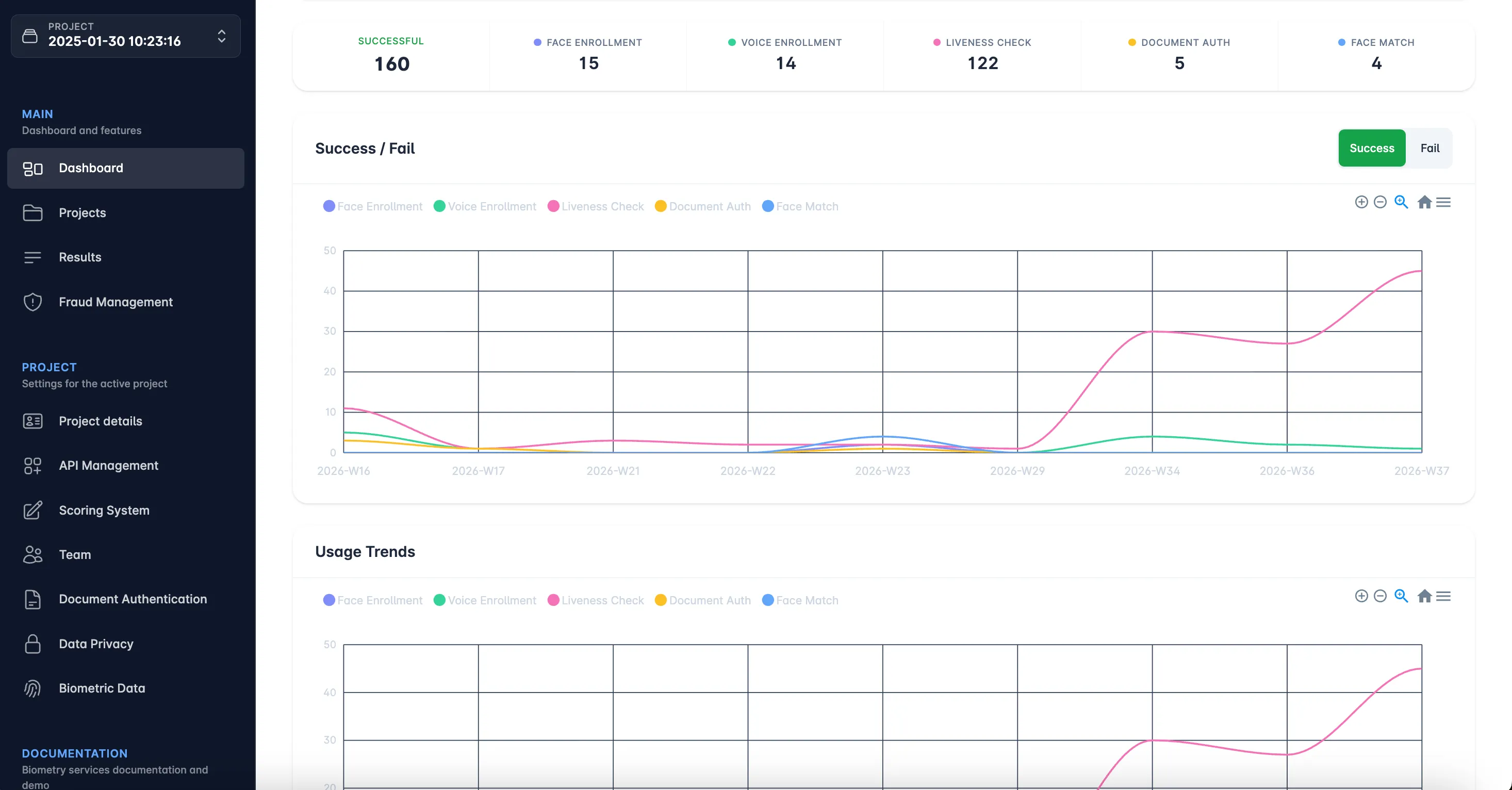The height and width of the screenshot is (790, 1512).
Task: Toggle Face Enrollment series in Usage Trends legend
Action: [373, 600]
